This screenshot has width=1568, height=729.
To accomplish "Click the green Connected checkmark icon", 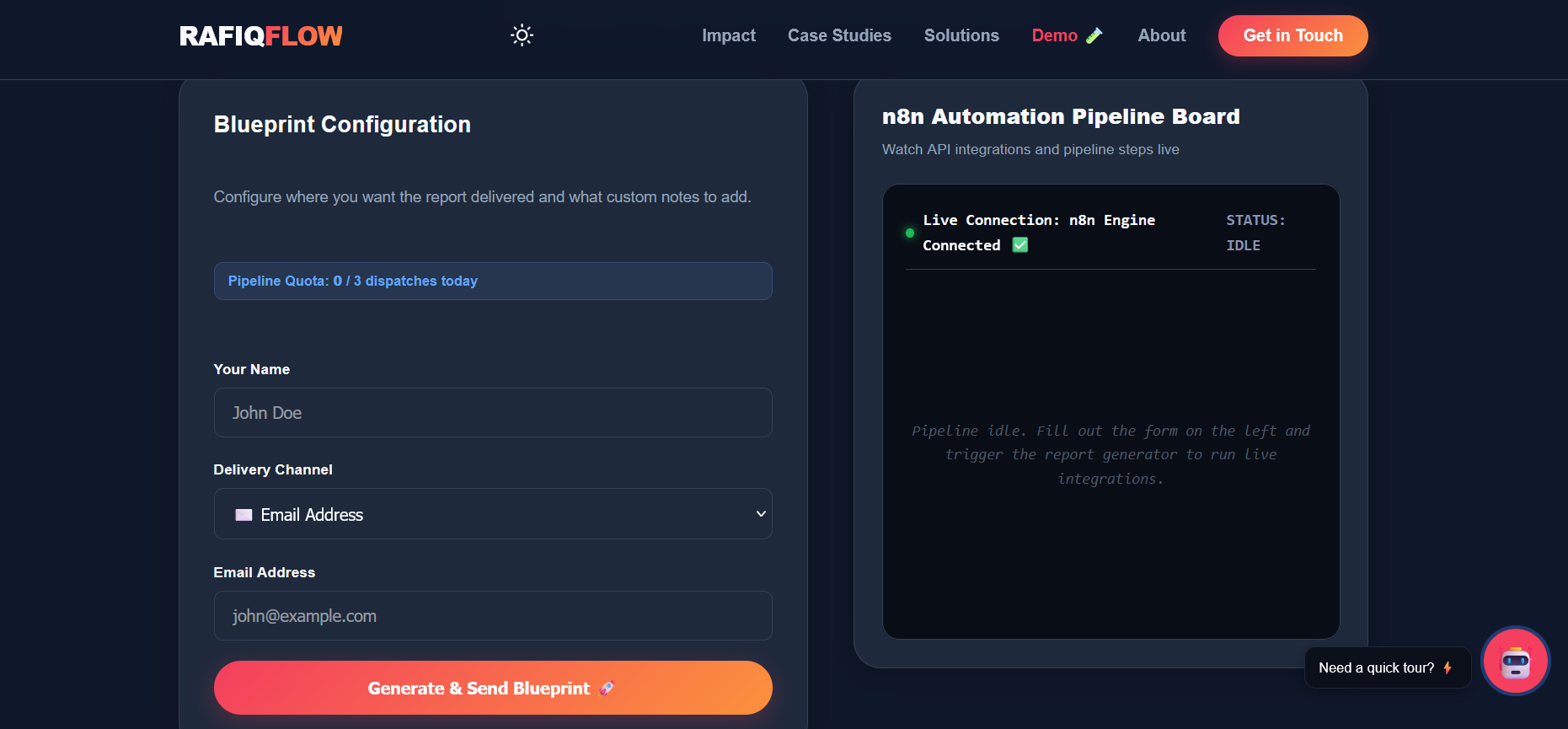I will 1020,245.
